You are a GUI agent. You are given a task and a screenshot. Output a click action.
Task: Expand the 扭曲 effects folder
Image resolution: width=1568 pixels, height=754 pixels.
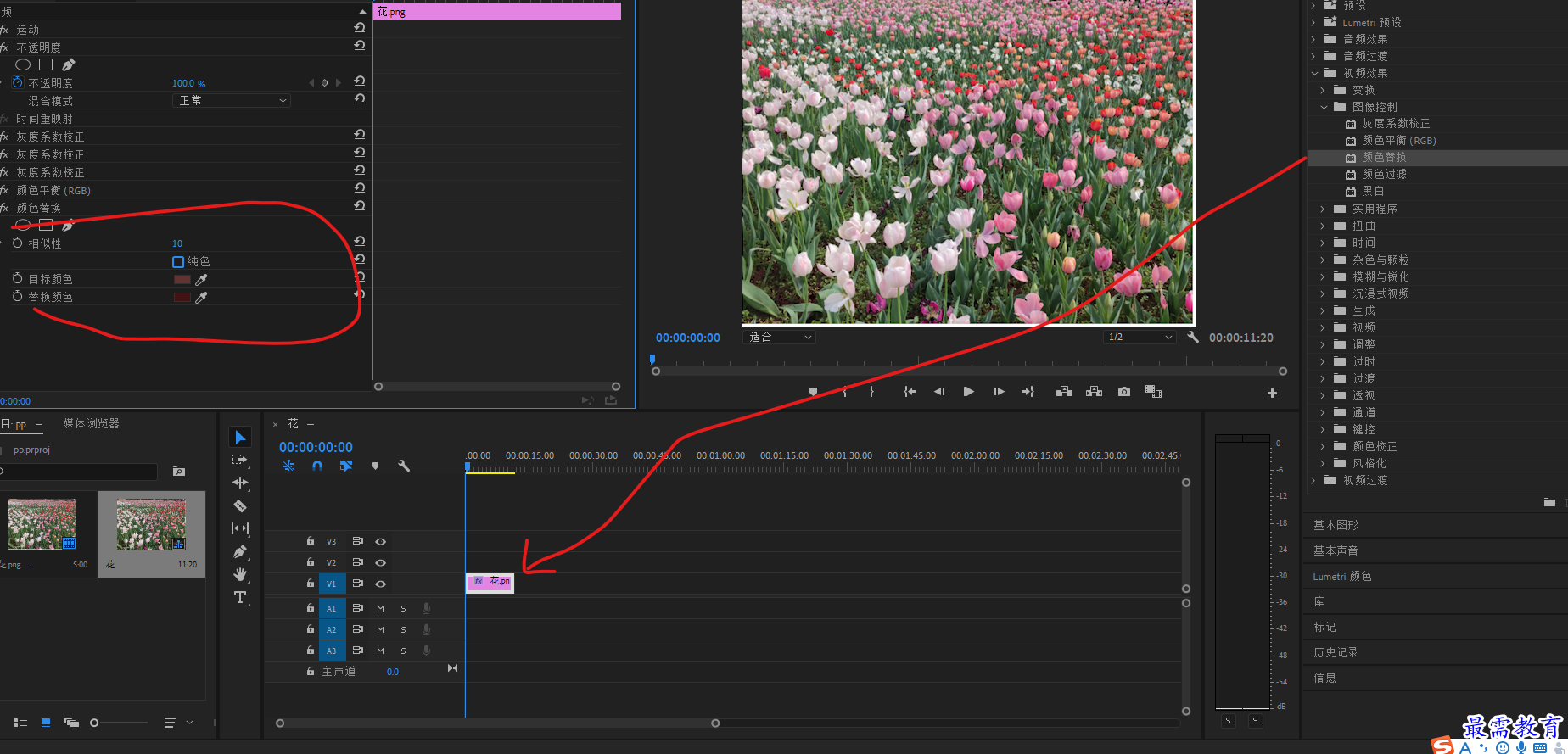point(1323,226)
